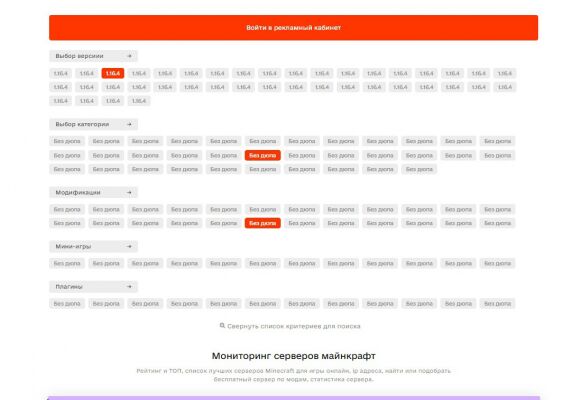Click the description paragraph starting "Рейтинг и ТОП"
The height and width of the screenshot is (400, 581).
(293, 375)
